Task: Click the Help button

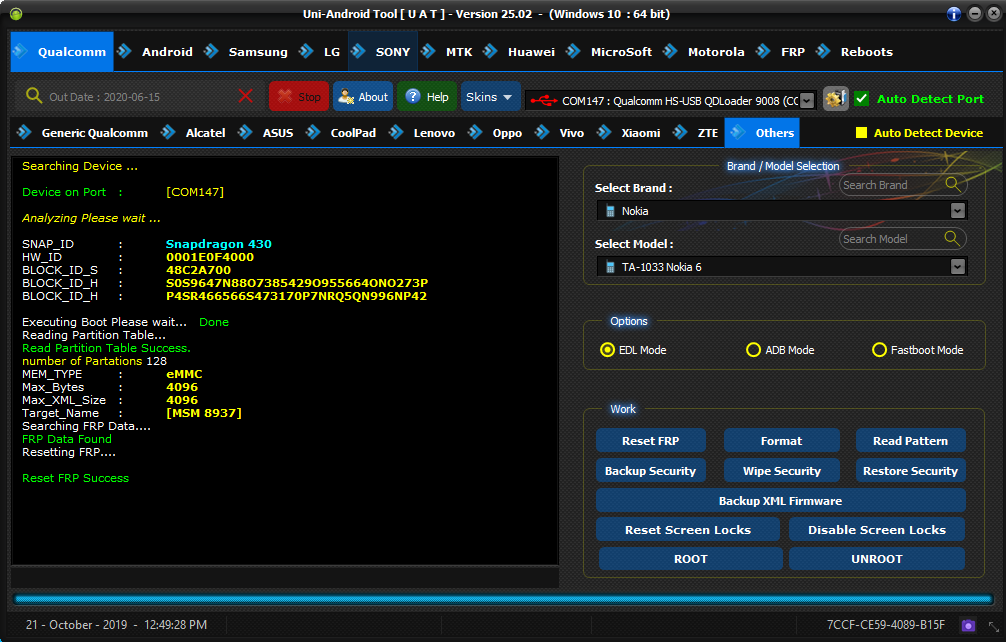Action: point(427,97)
